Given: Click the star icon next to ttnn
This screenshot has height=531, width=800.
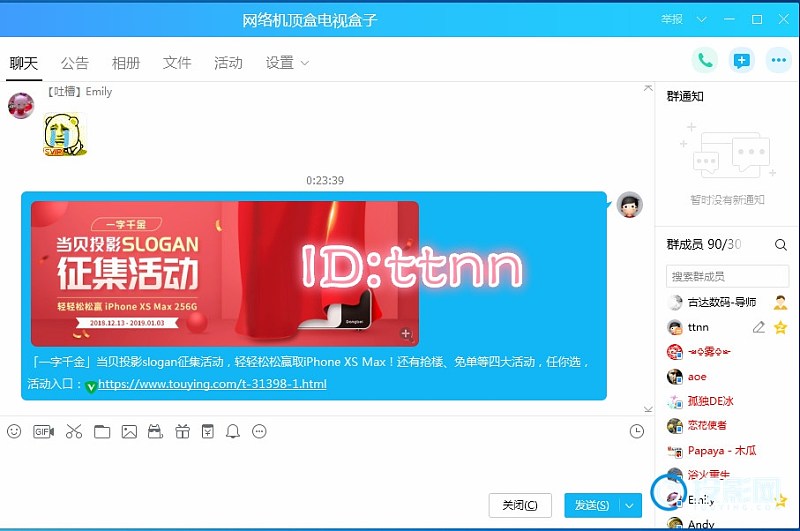Looking at the screenshot, I should click(x=780, y=327).
